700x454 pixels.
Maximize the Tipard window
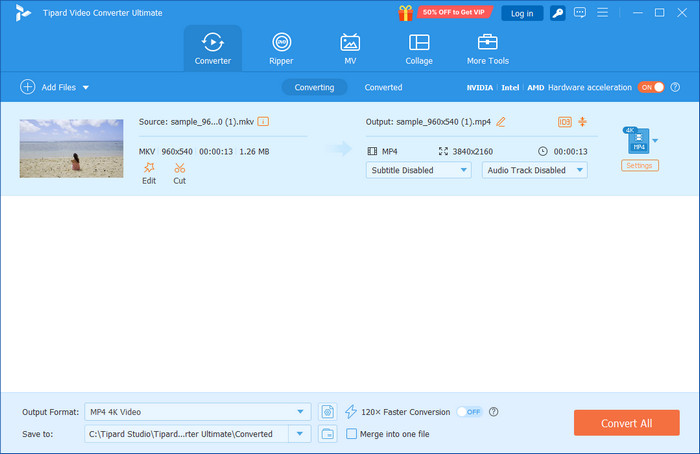659,13
